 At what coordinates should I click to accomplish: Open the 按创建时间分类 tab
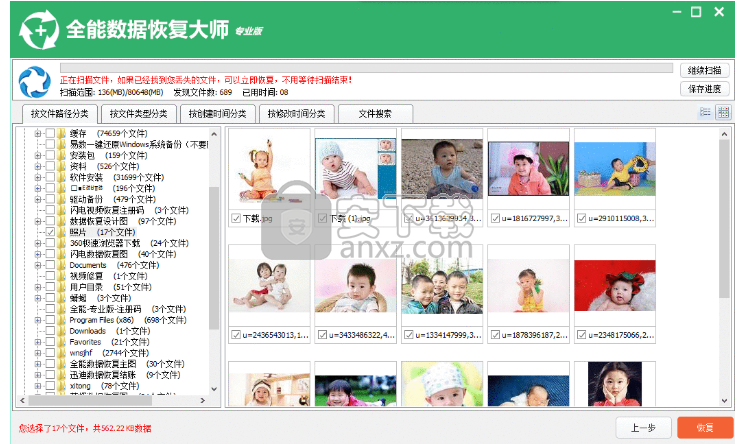click(218, 114)
